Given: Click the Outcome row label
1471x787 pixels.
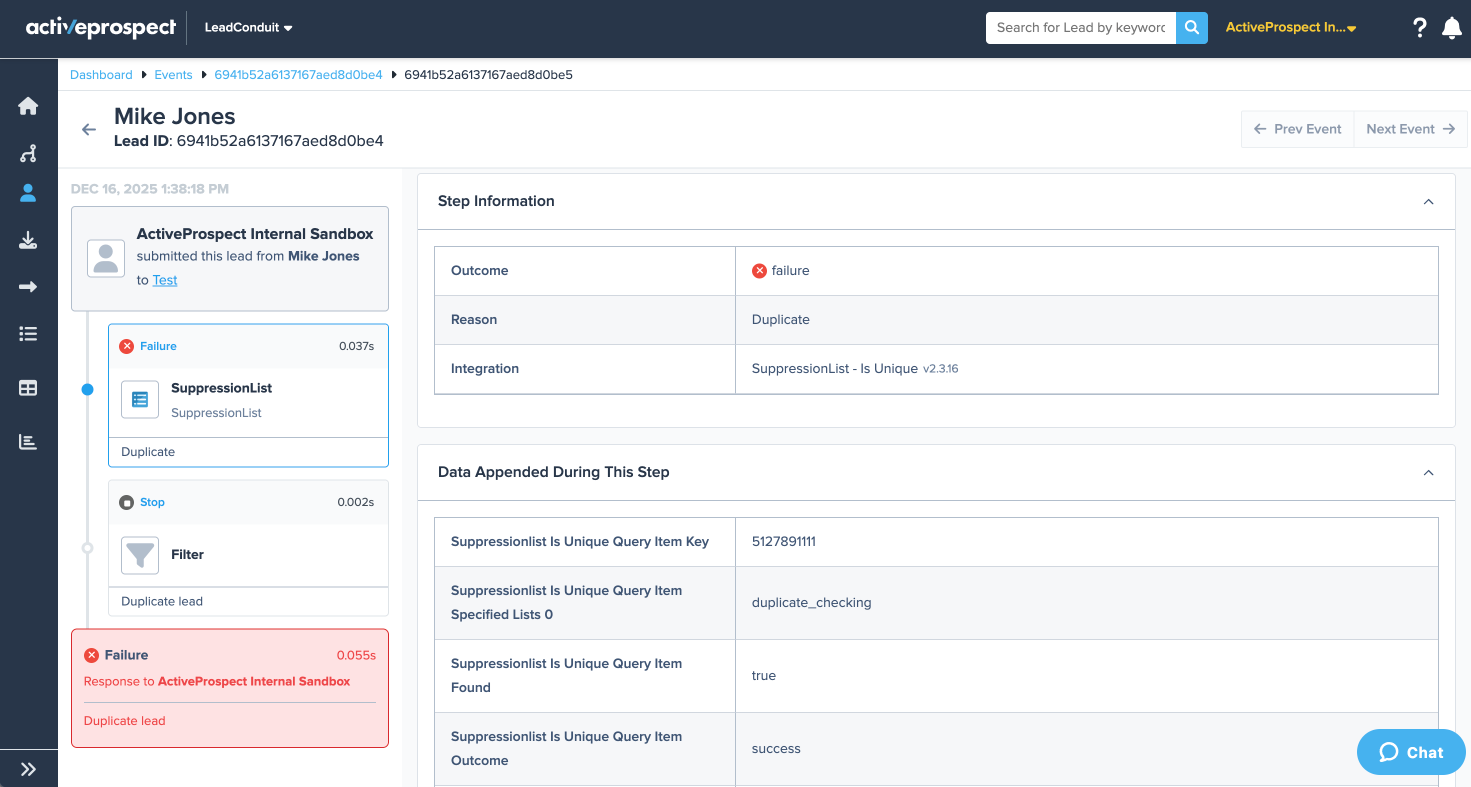Looking at the screenshot, I should 480,270.
